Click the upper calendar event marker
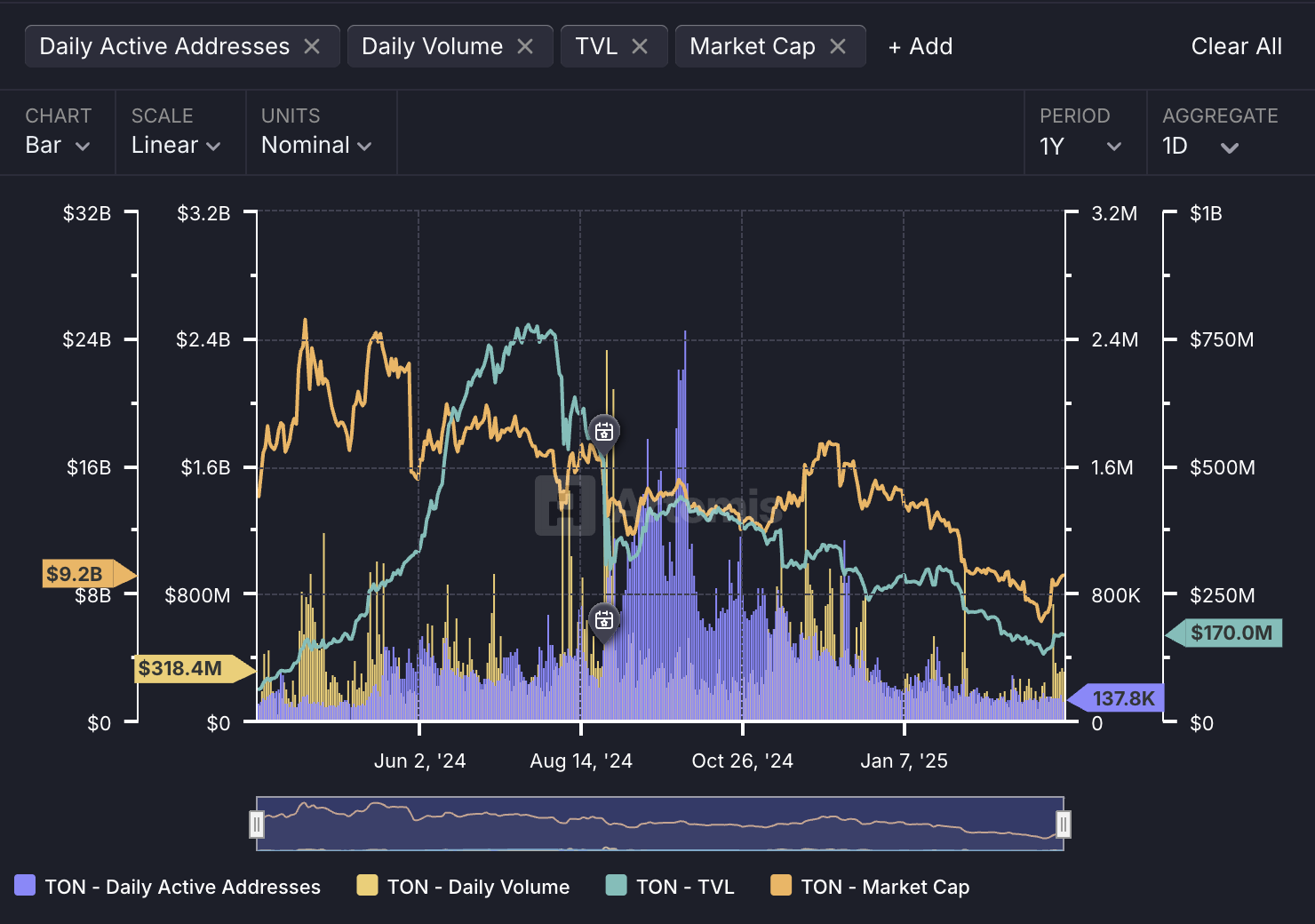 pos(604,432)
